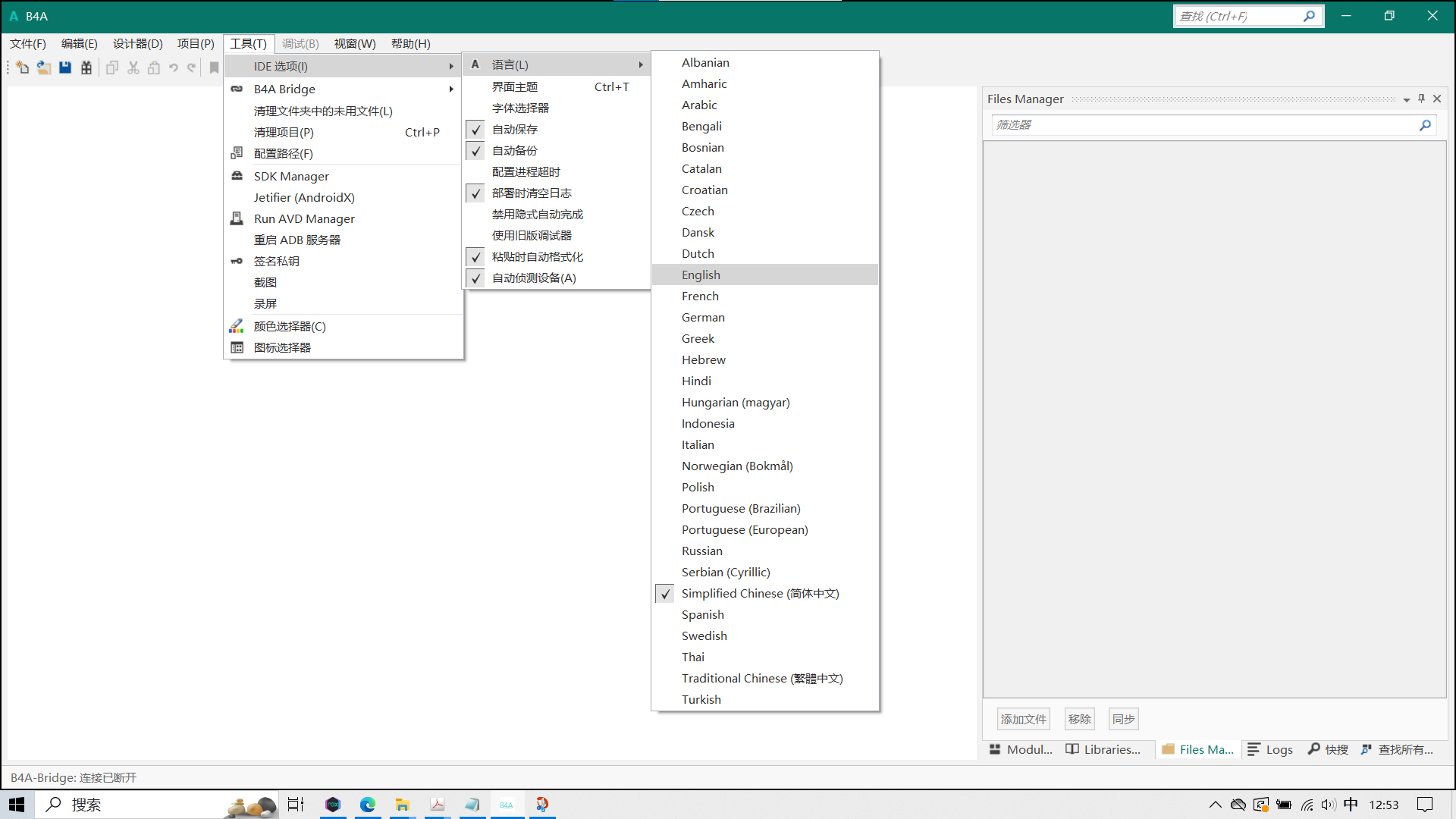Toggle the 自动备份 auto-backup option
This screenshot has width=1456, height=819.
pos(557,151)
